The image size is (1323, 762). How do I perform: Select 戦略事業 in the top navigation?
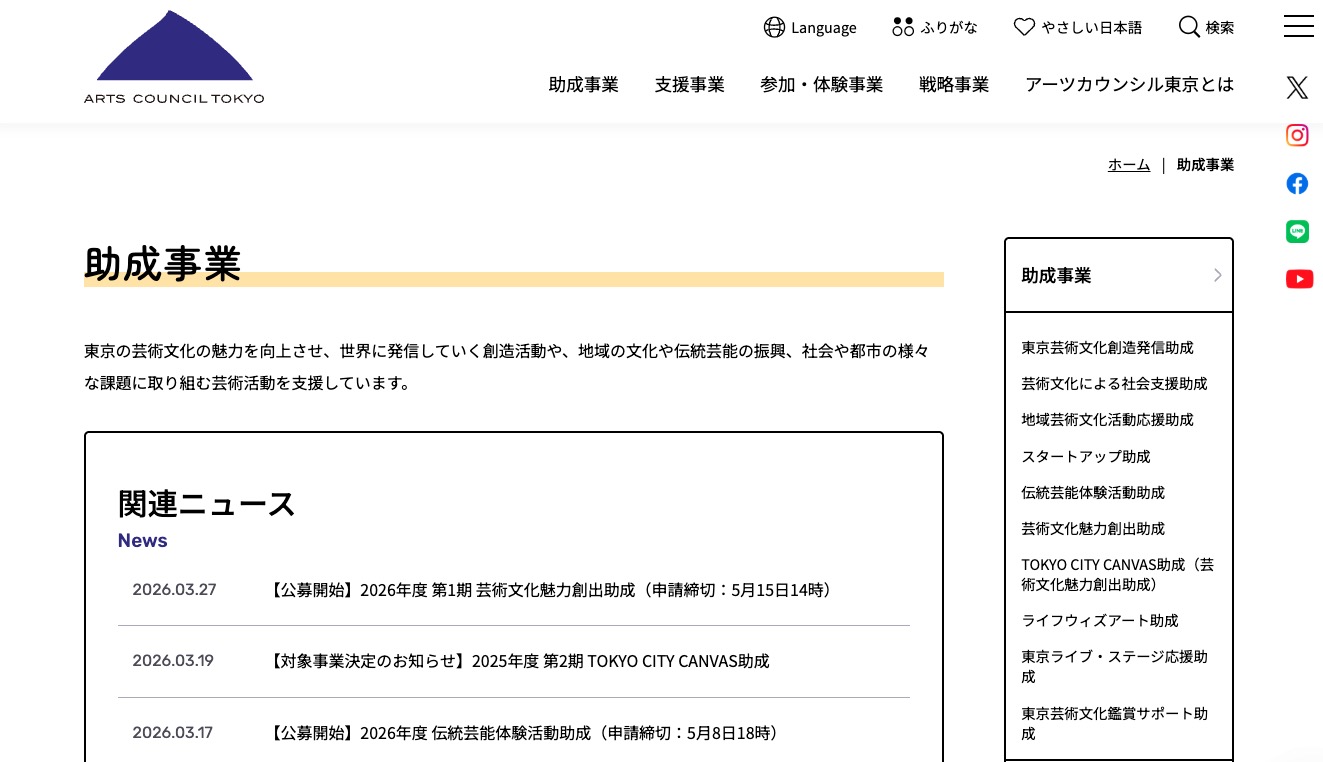[953, 85]
